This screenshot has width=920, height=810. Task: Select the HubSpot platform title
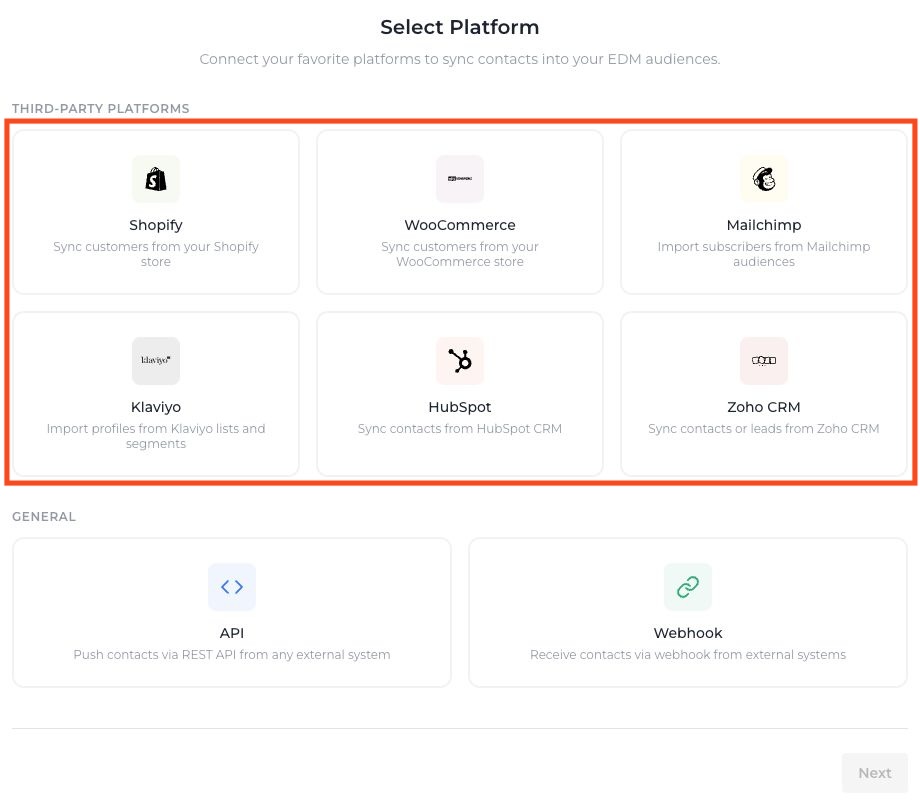pyautogui.click(x=459, y=407)
